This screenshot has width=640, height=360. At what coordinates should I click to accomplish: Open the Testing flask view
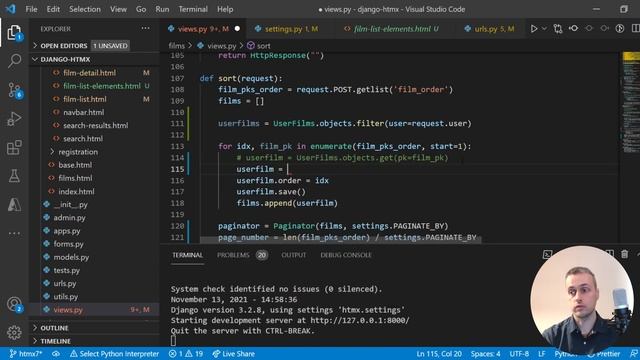[14, 176]
